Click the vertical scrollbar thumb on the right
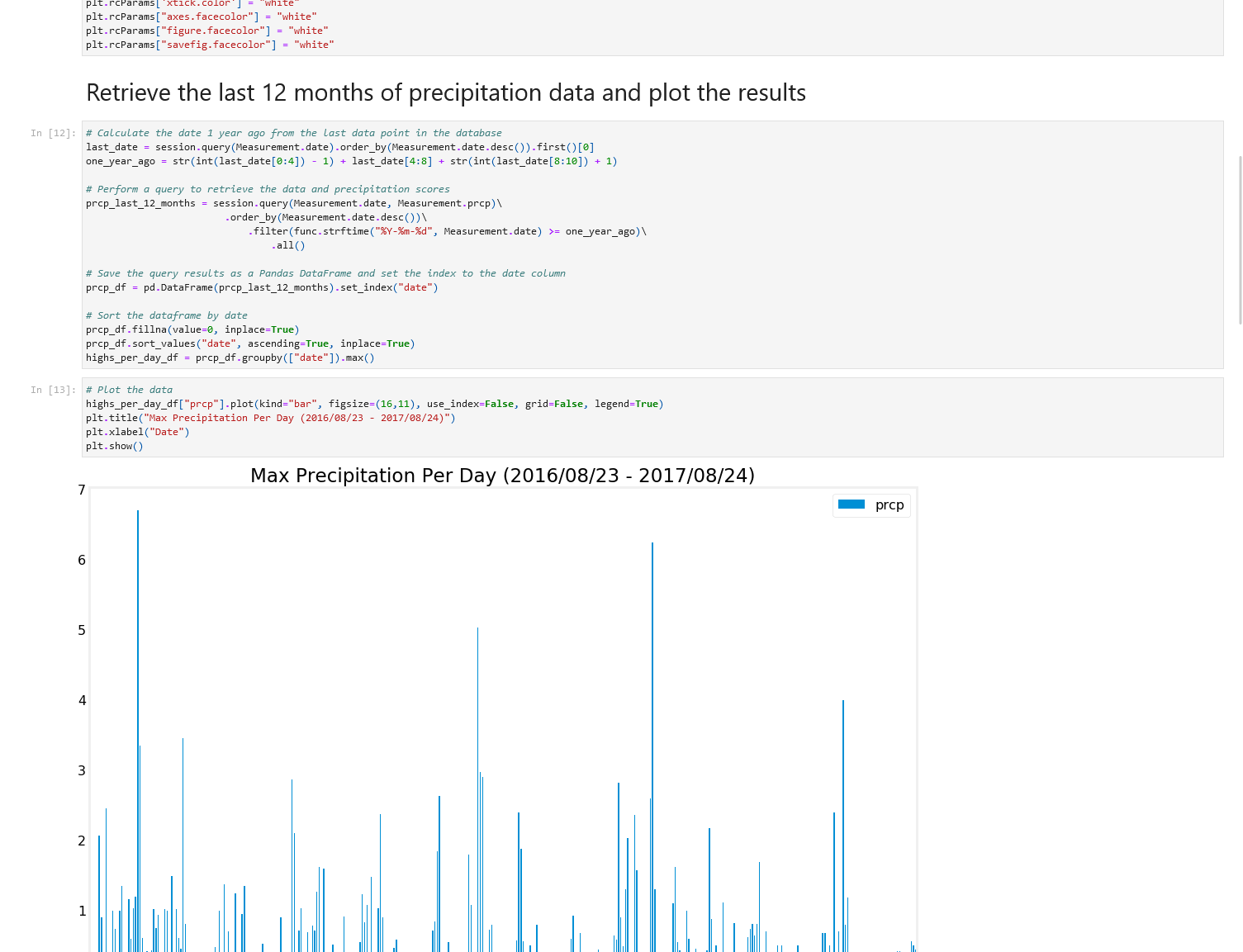1243x952 pixels. tap(1240, 239)
